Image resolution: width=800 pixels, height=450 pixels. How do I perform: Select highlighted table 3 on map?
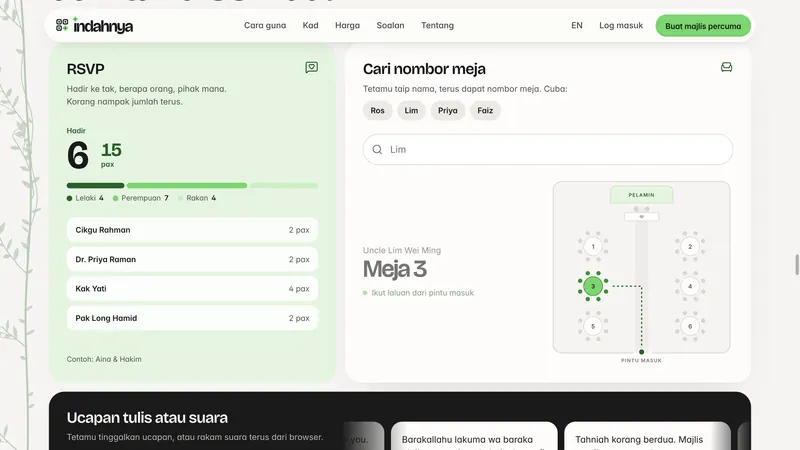(x=593, y=286)
